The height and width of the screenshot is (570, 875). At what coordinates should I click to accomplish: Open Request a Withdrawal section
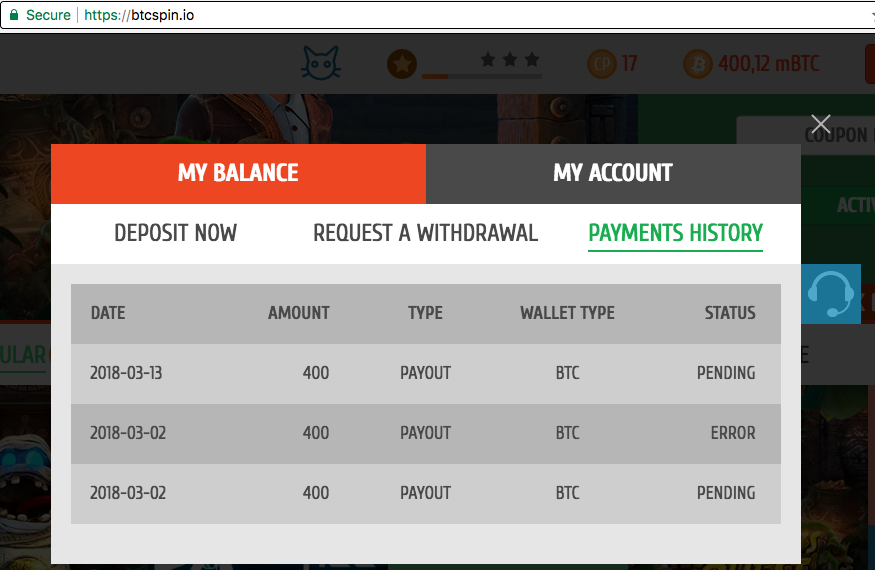pyautogui.click(x=425, y=233)
